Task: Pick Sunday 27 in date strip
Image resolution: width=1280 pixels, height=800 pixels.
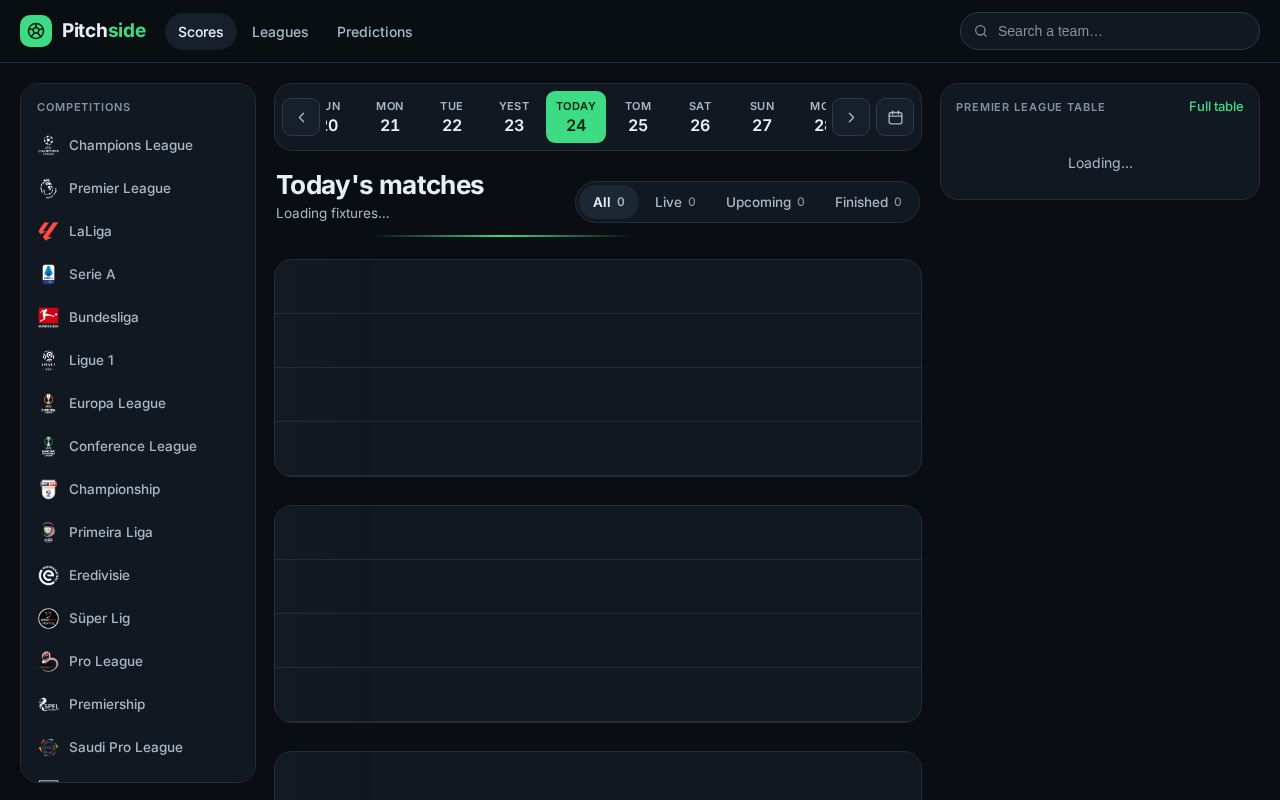Action: 762,117
